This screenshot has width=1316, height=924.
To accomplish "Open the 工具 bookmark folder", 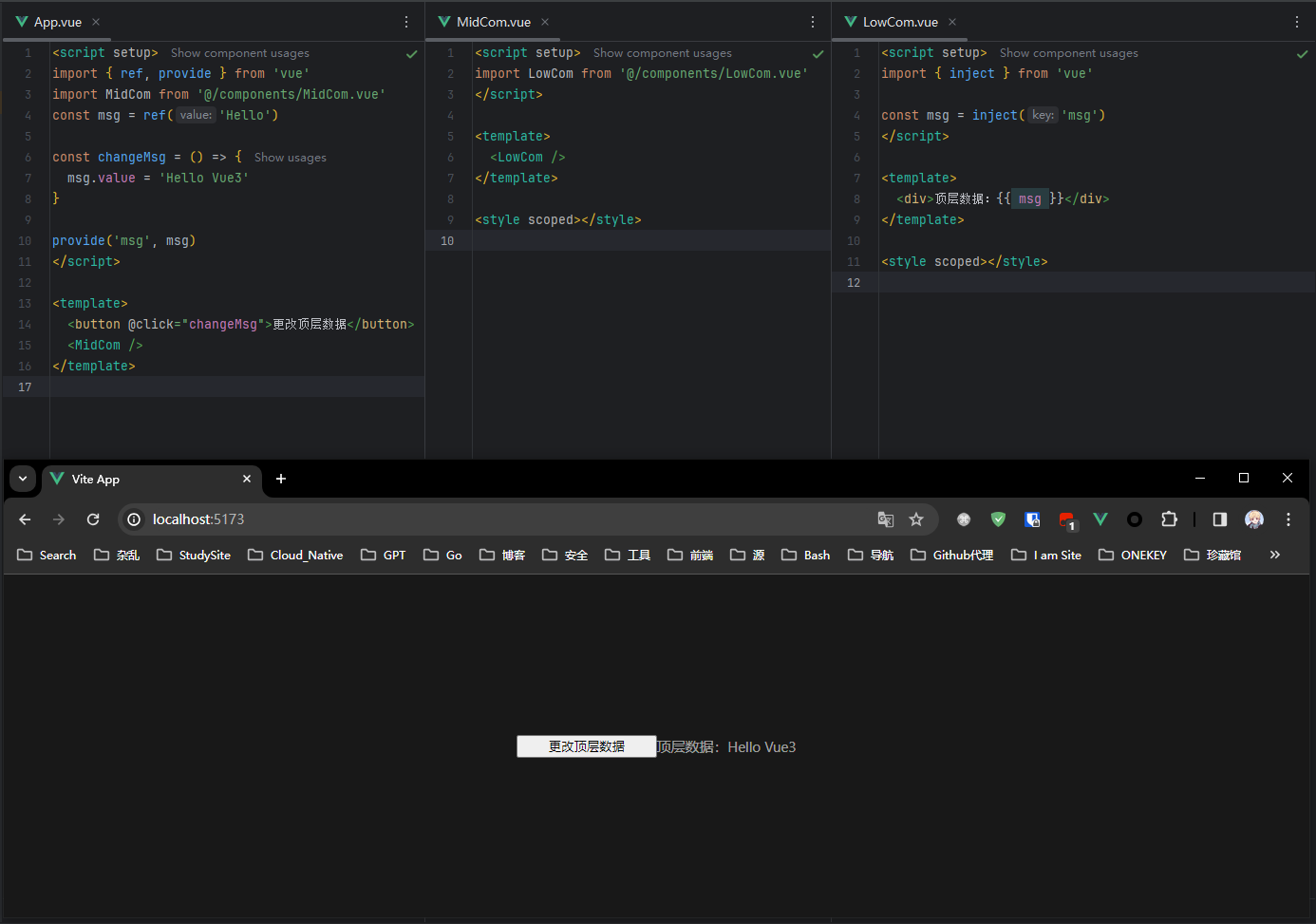I will point(628,555).
